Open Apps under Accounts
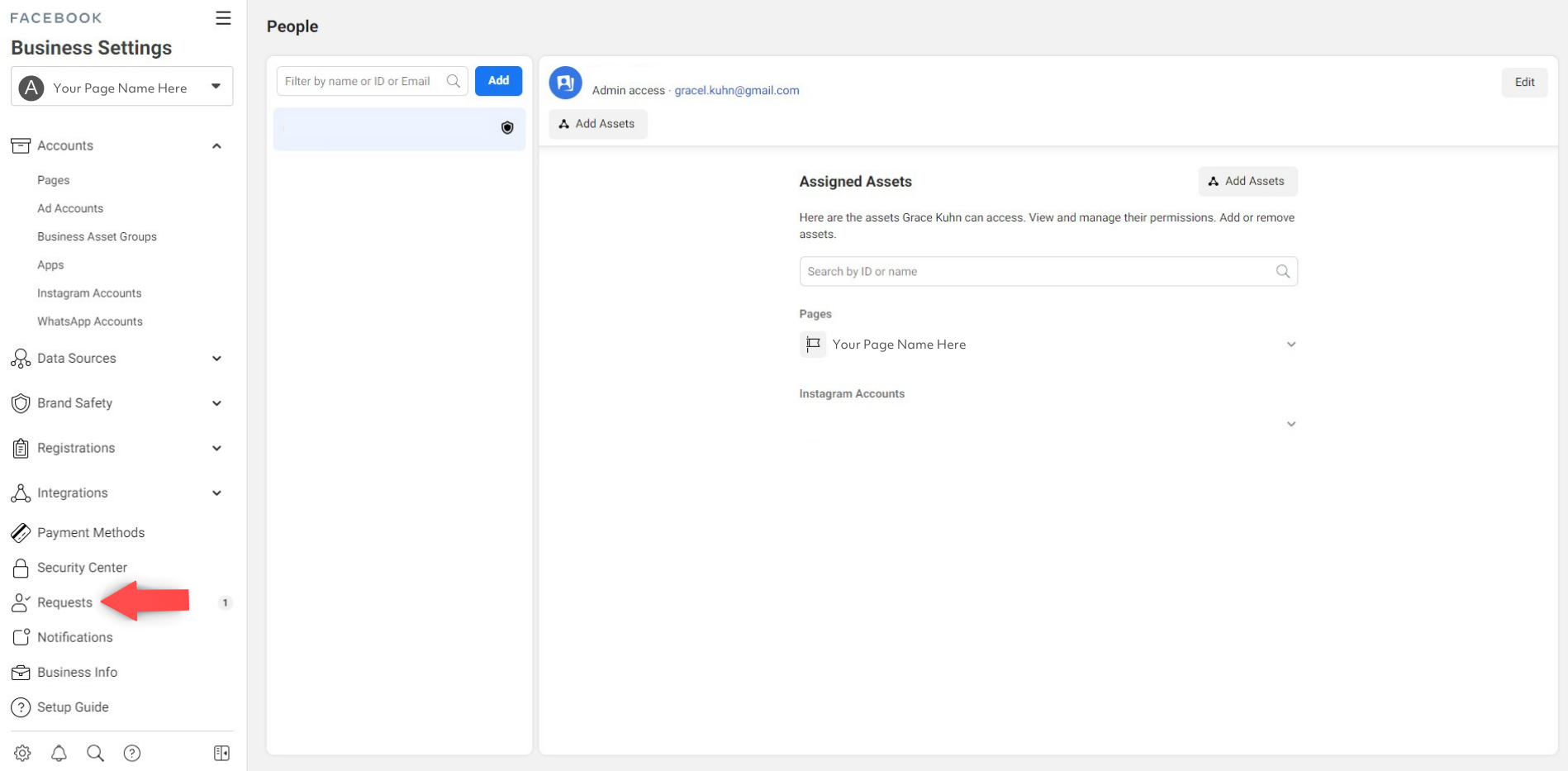 [50, 265]
